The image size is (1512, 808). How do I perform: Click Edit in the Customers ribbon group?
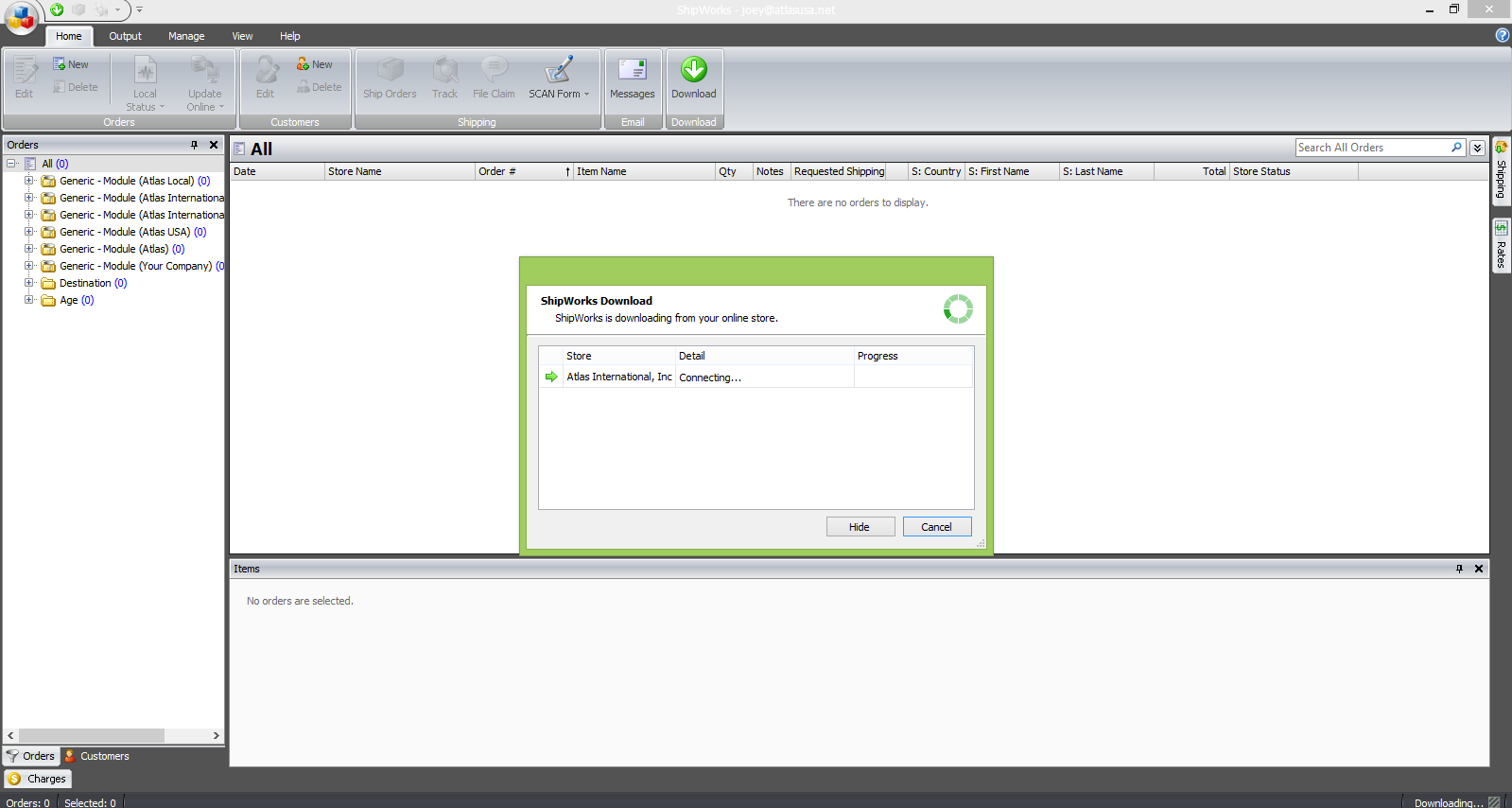265,79
